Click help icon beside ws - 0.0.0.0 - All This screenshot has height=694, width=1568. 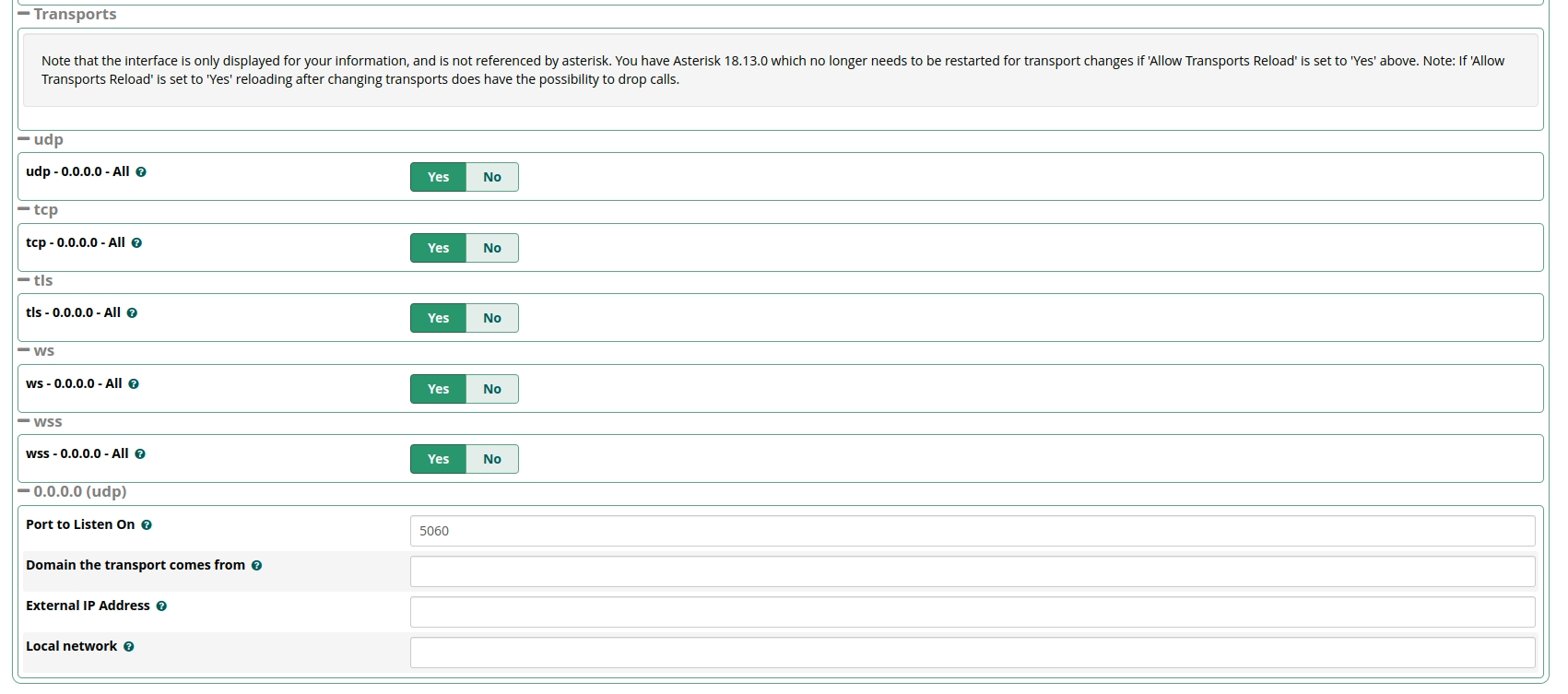pos(134,384)
